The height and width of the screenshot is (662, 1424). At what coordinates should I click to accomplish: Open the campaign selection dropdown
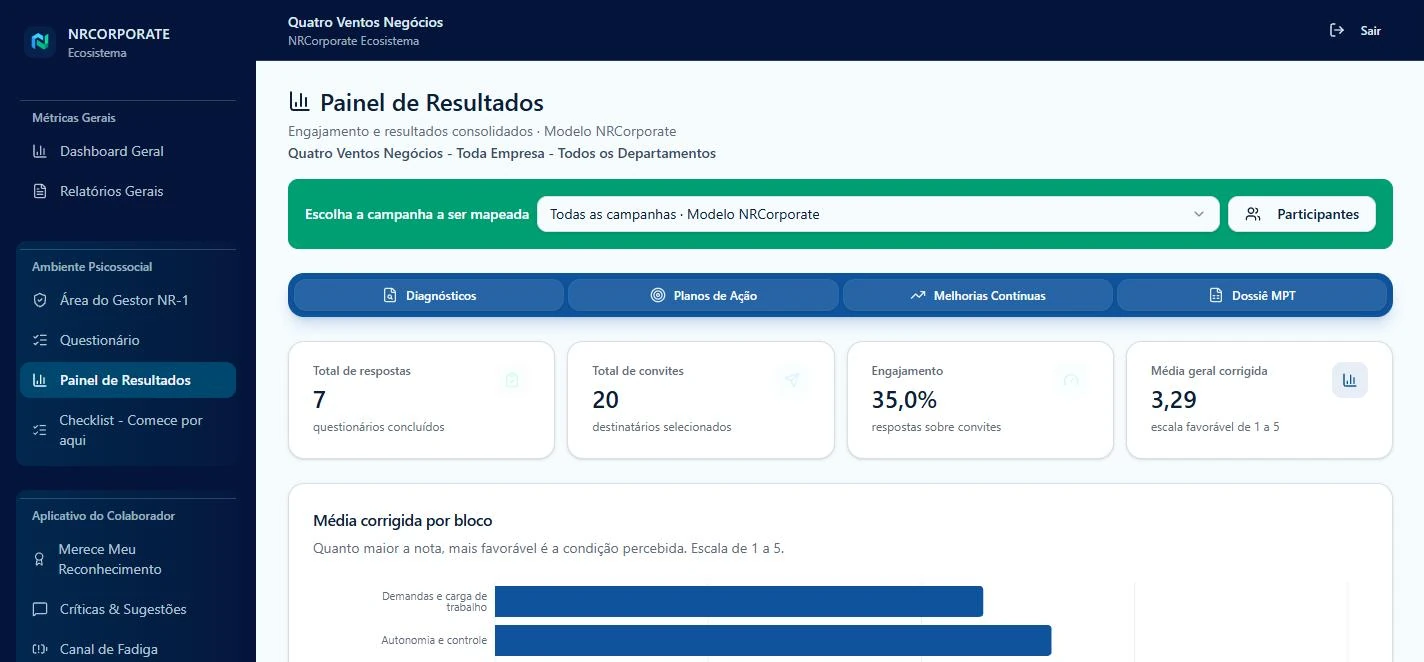click(x=878, y=214)
